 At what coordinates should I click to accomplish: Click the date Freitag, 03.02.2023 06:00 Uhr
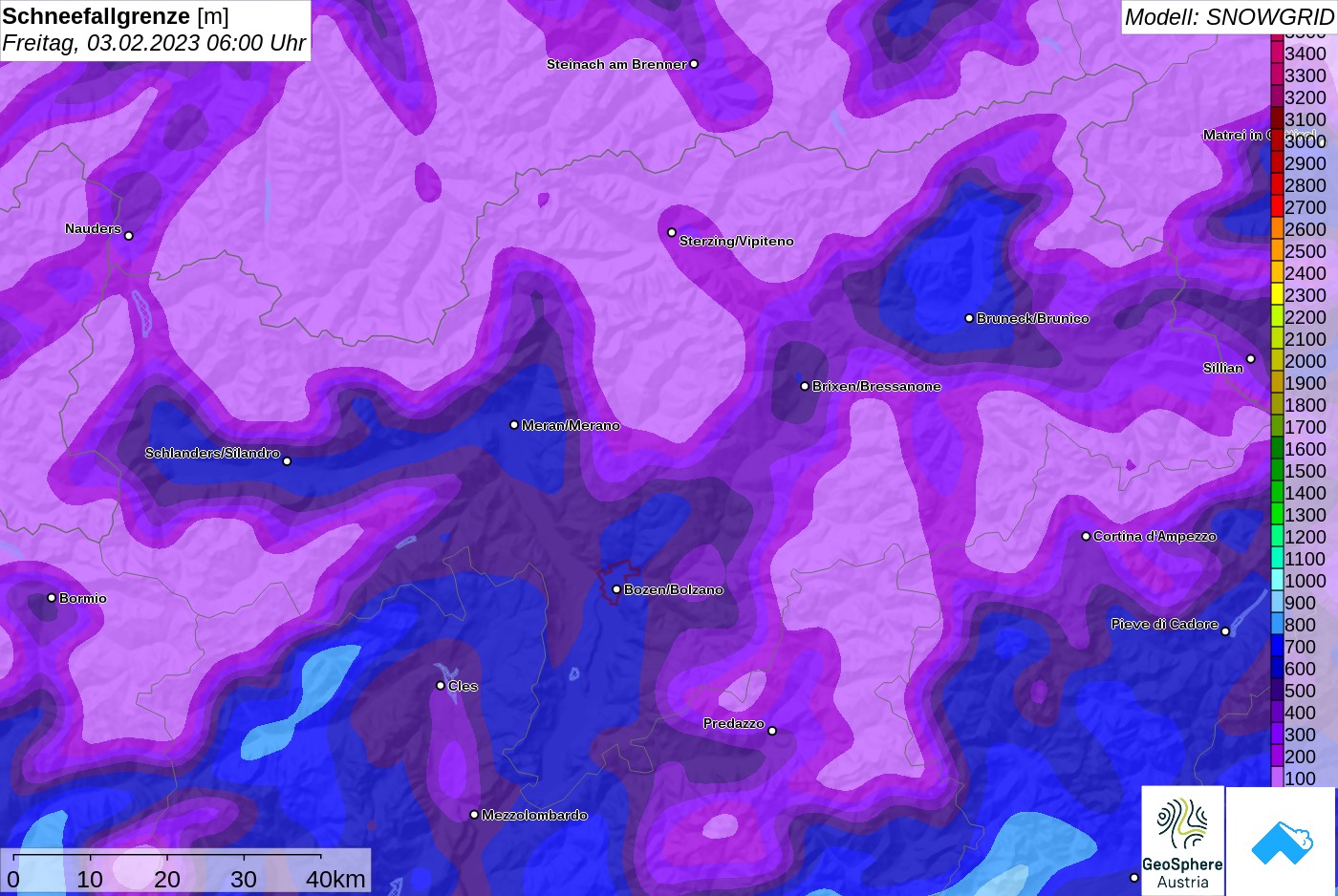pyautogui.click(x=154, y=43)
